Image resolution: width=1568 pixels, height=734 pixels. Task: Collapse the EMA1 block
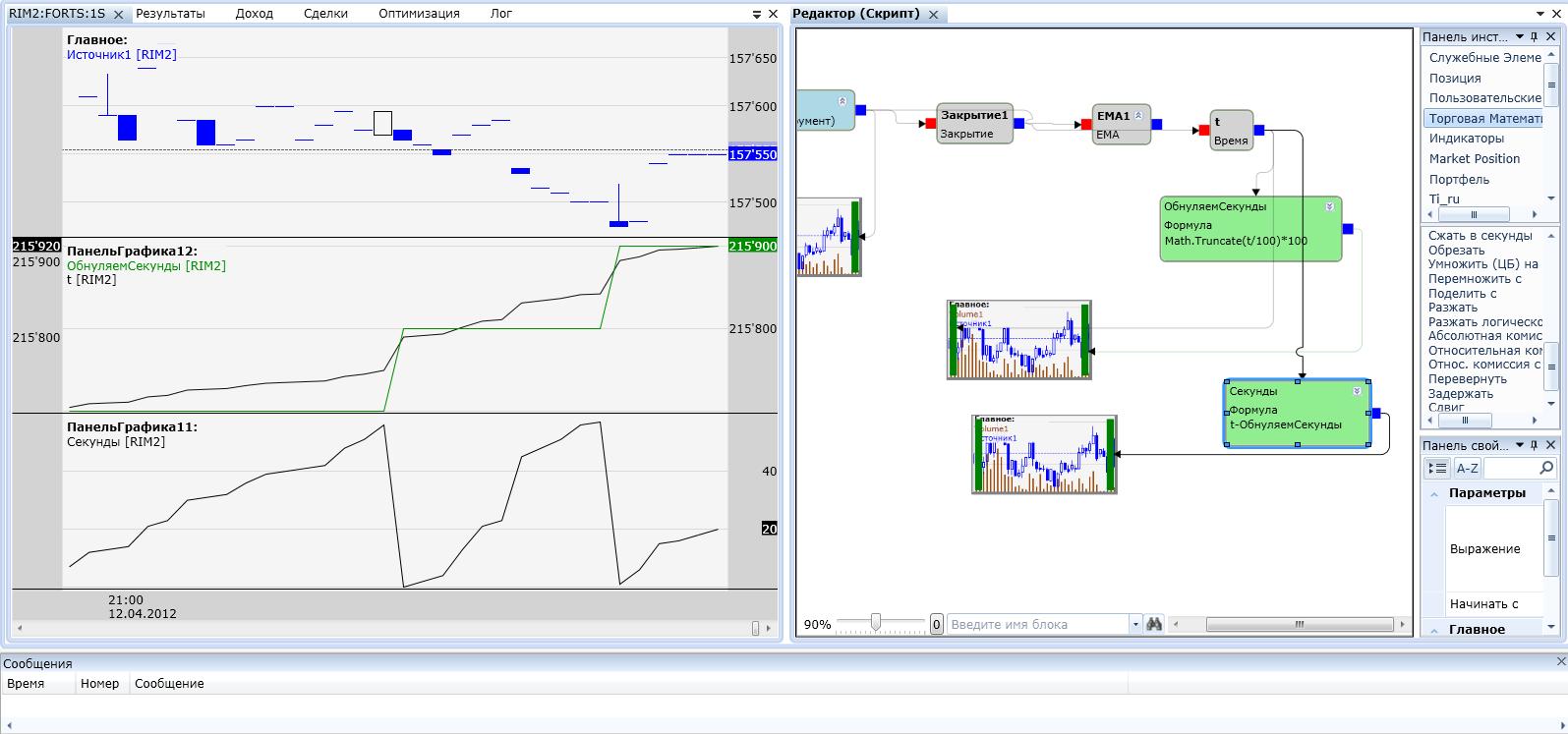pos(1138,115)
